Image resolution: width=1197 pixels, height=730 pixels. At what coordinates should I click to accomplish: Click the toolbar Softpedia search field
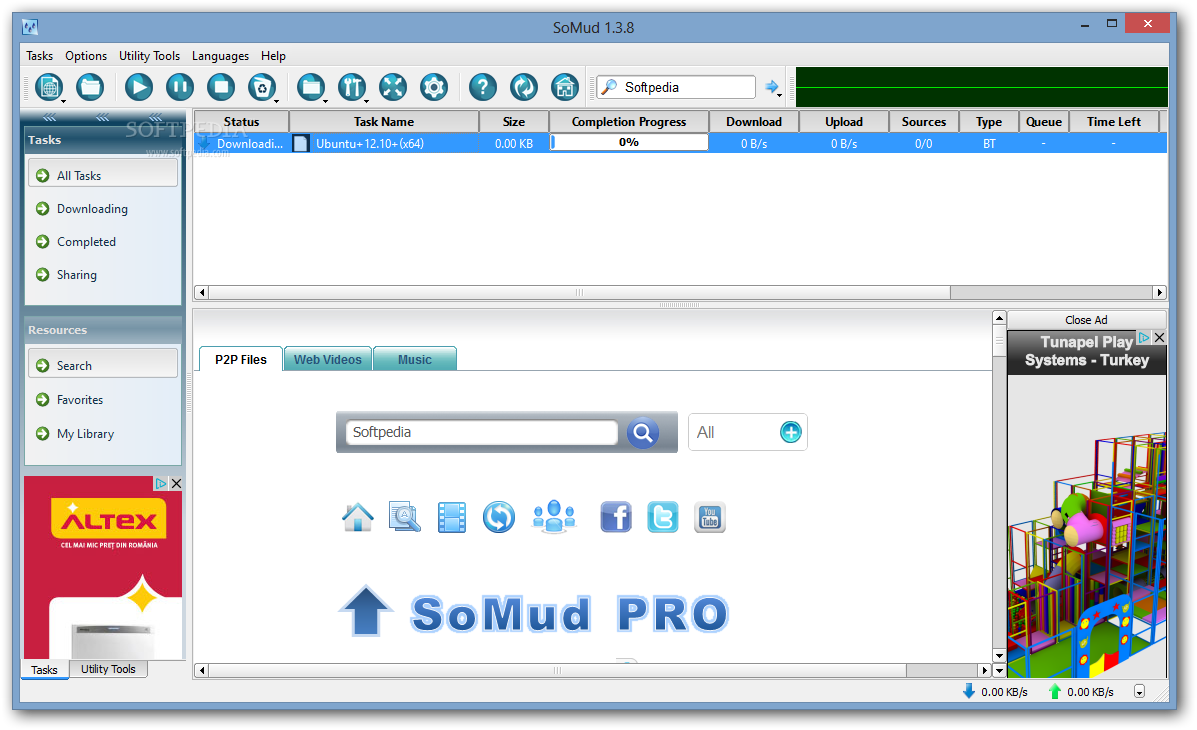click(x=676, y=87)
